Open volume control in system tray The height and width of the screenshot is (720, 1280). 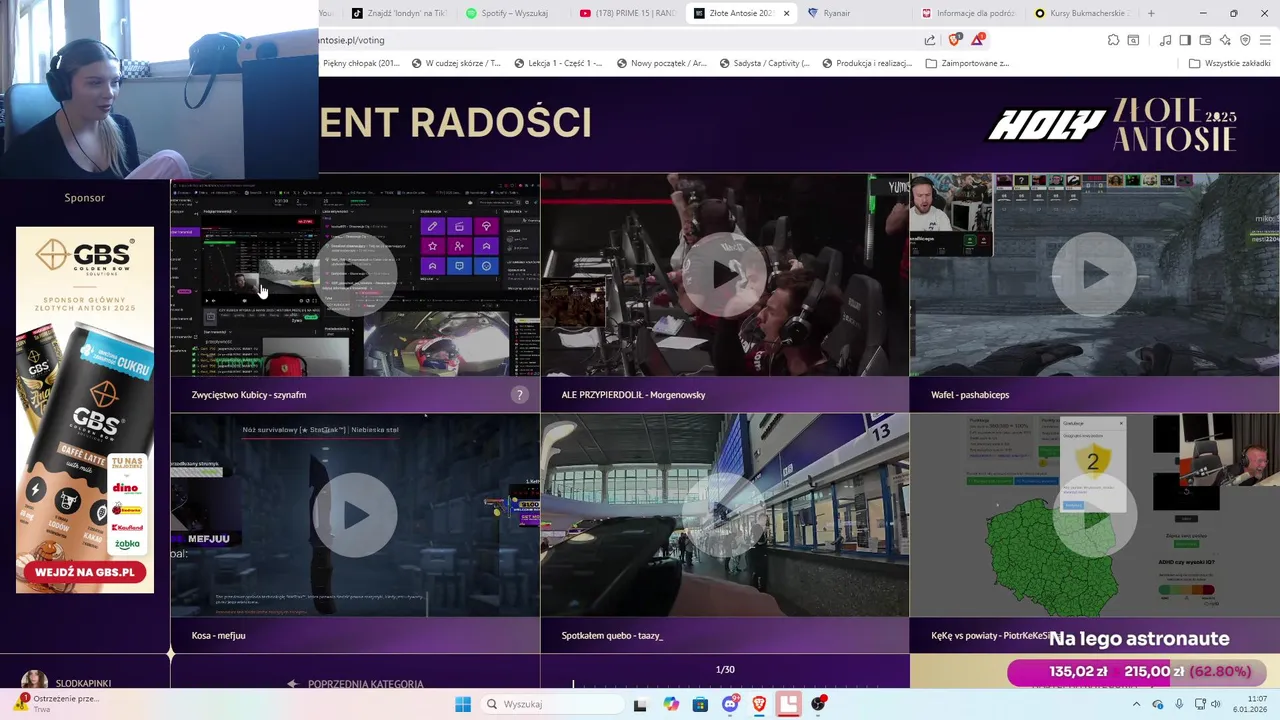pyautogui.click(x=1216, y=704)
